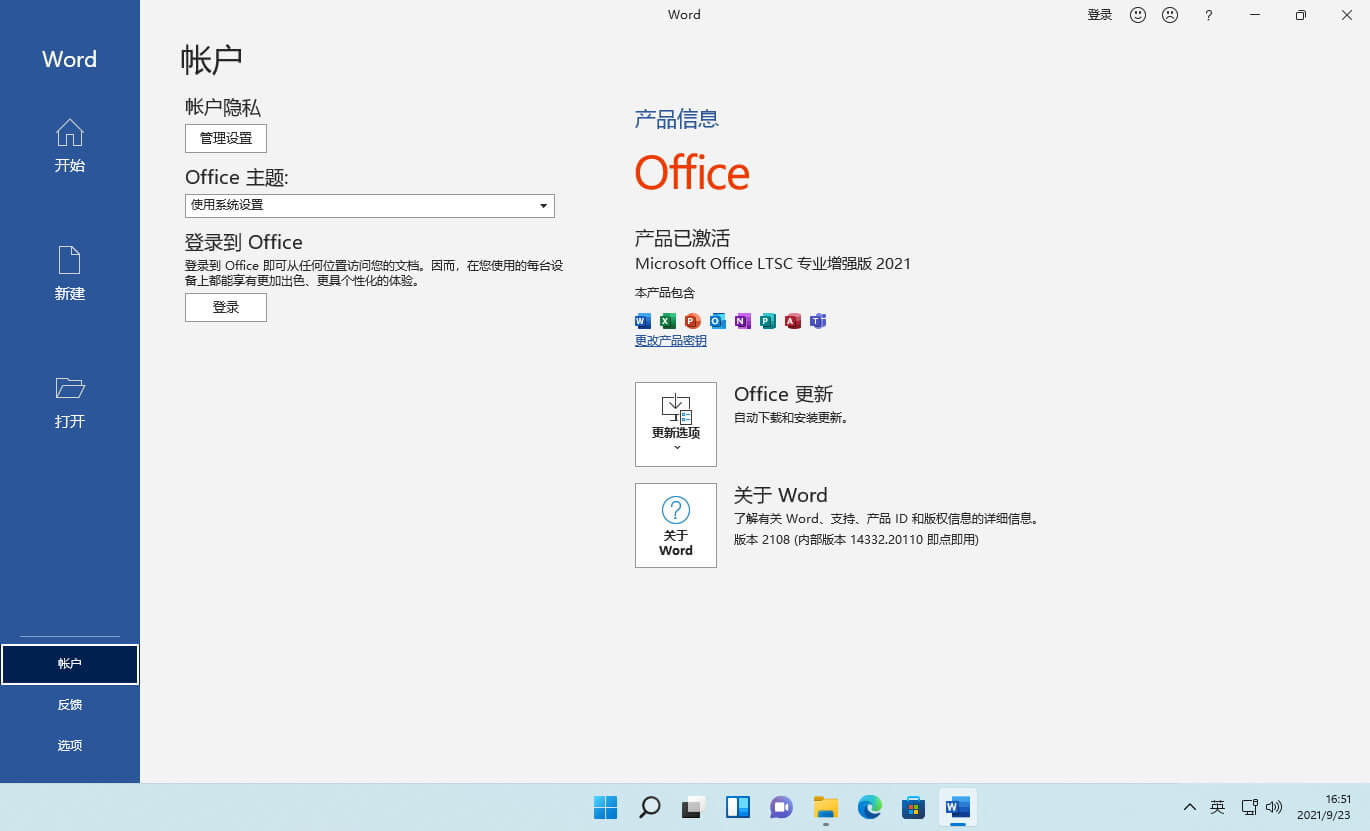
Task: Switch to the 反馈 sidebar item
Action: tap(69, 704)
